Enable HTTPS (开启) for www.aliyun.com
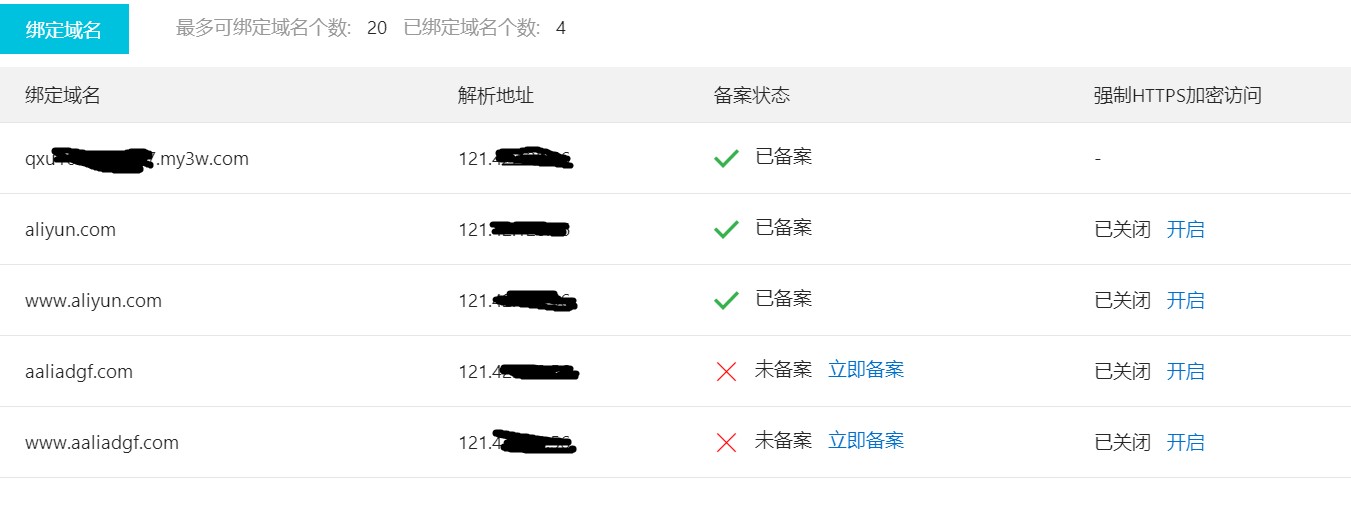 tap(1185, 300)
